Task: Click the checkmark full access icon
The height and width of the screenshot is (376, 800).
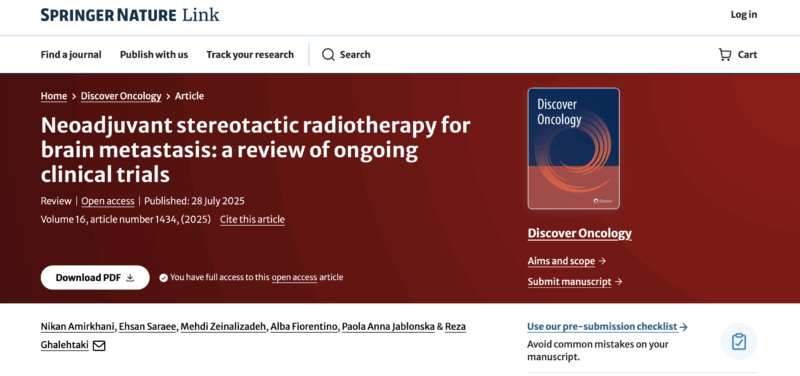Action: tap(163, 278)
